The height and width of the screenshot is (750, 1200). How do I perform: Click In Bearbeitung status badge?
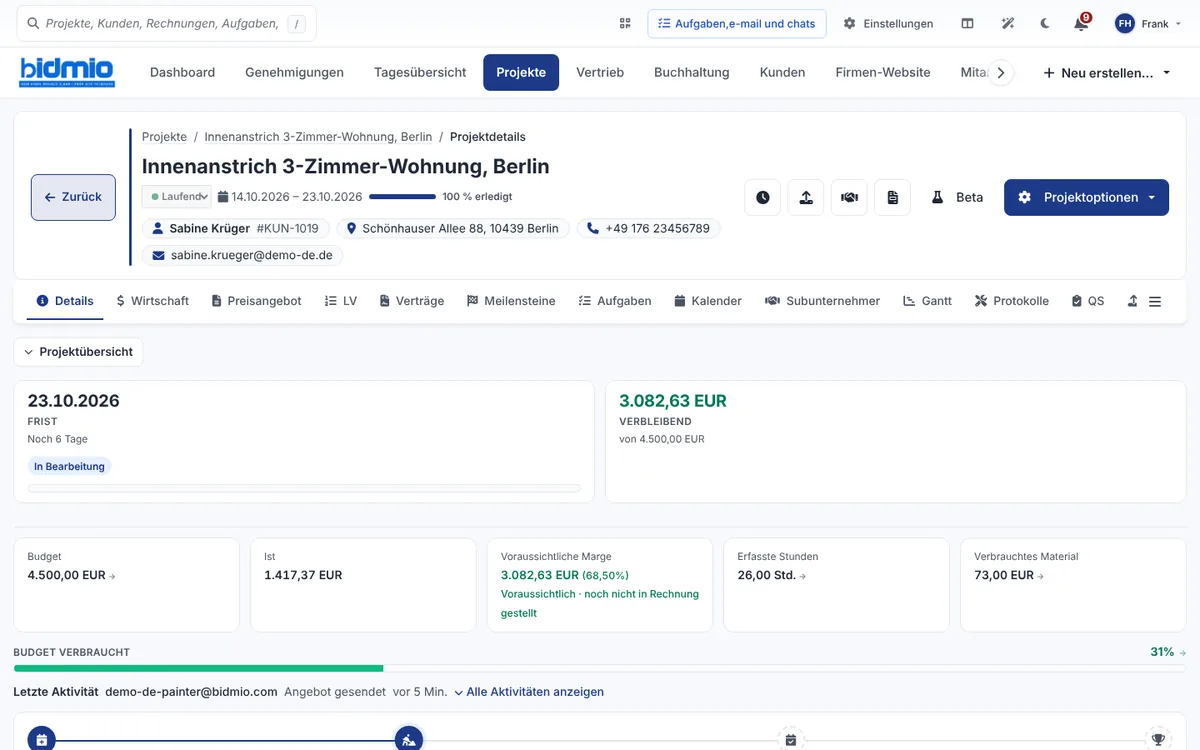coord(69,466)
